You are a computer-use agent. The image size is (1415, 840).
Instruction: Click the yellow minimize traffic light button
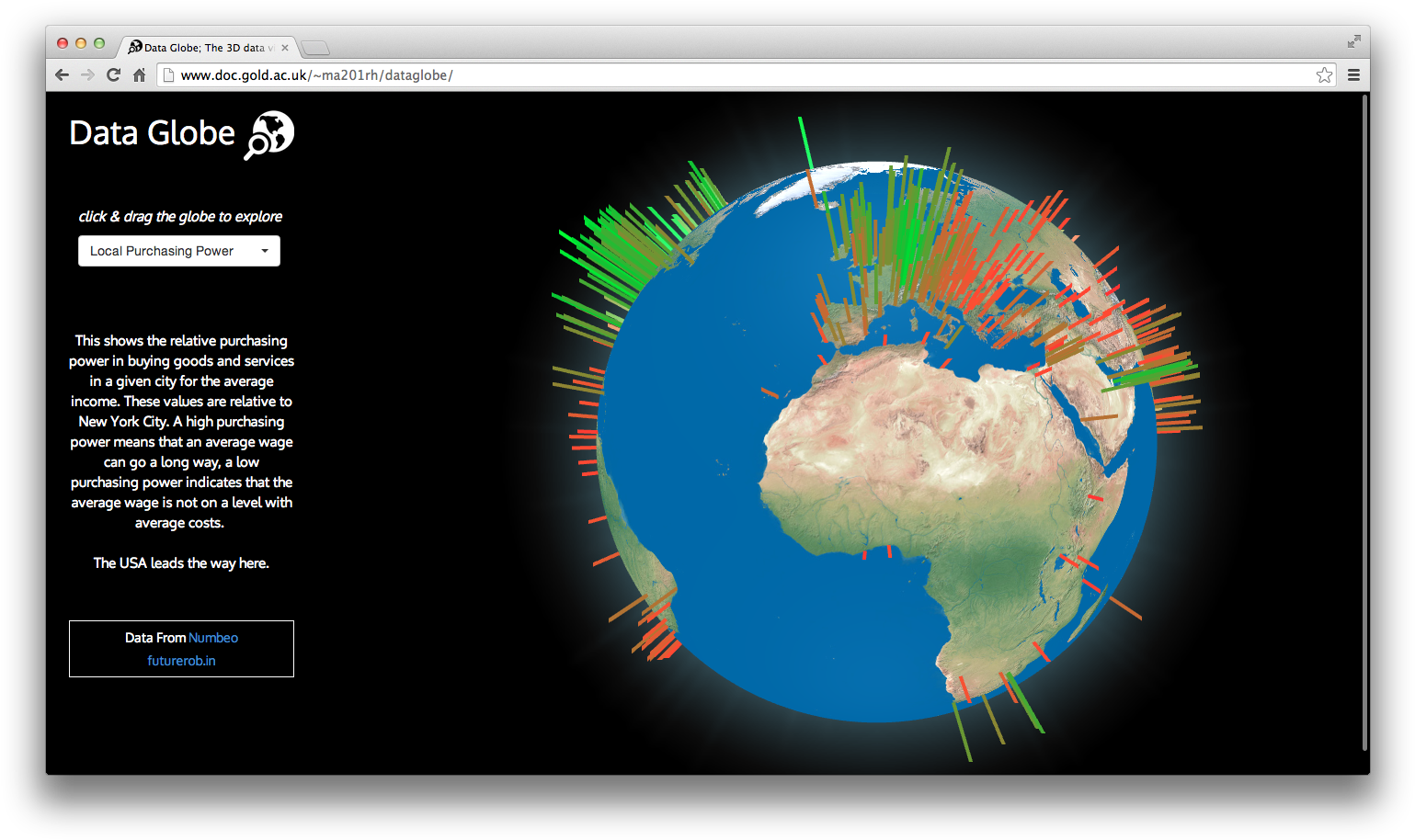pyautogui.click(x=80, y=42)
